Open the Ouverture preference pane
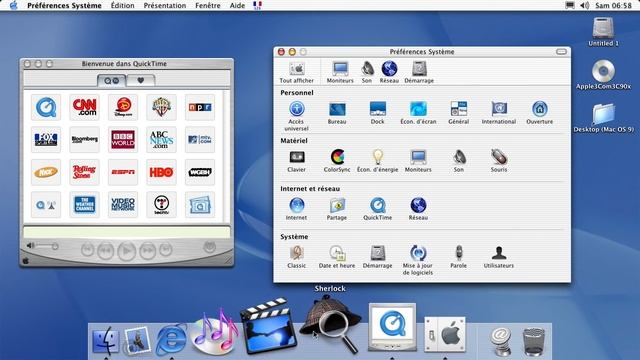The image size is (640, 360). (x=540, y=113)
